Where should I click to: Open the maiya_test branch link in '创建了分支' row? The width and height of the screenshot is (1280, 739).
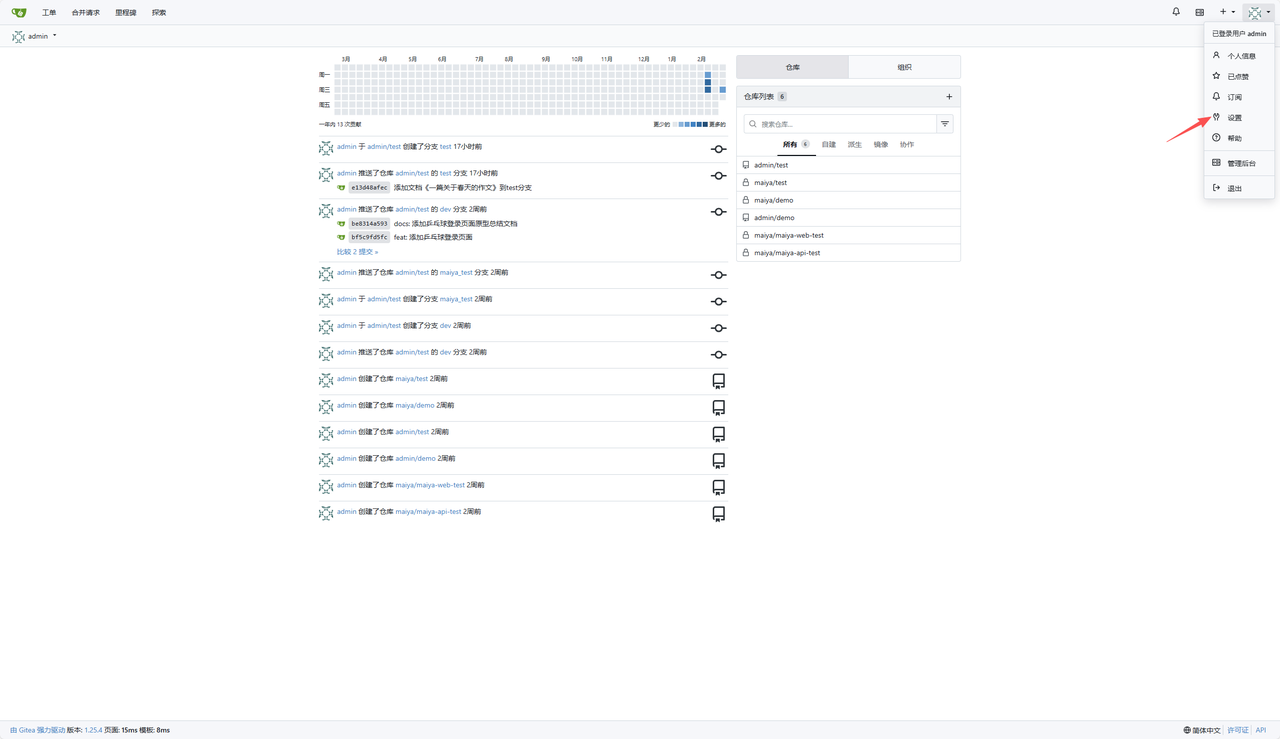click(x=456, y=299)
